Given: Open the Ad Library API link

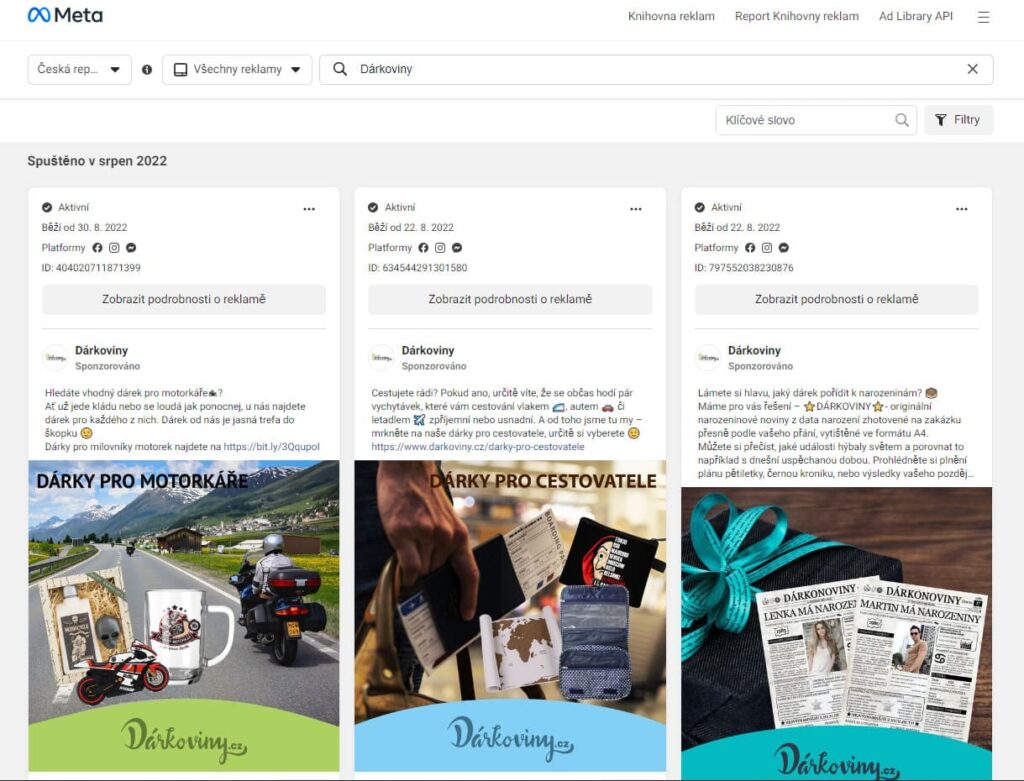Looking at the screenshot, I should 915,17.
